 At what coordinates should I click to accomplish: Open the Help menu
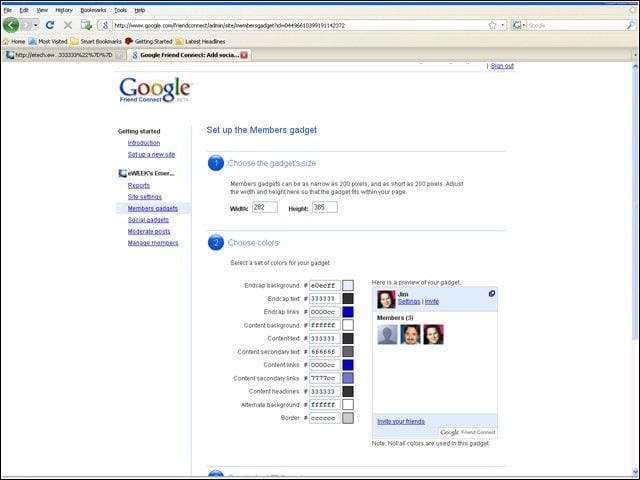[140, 10]
